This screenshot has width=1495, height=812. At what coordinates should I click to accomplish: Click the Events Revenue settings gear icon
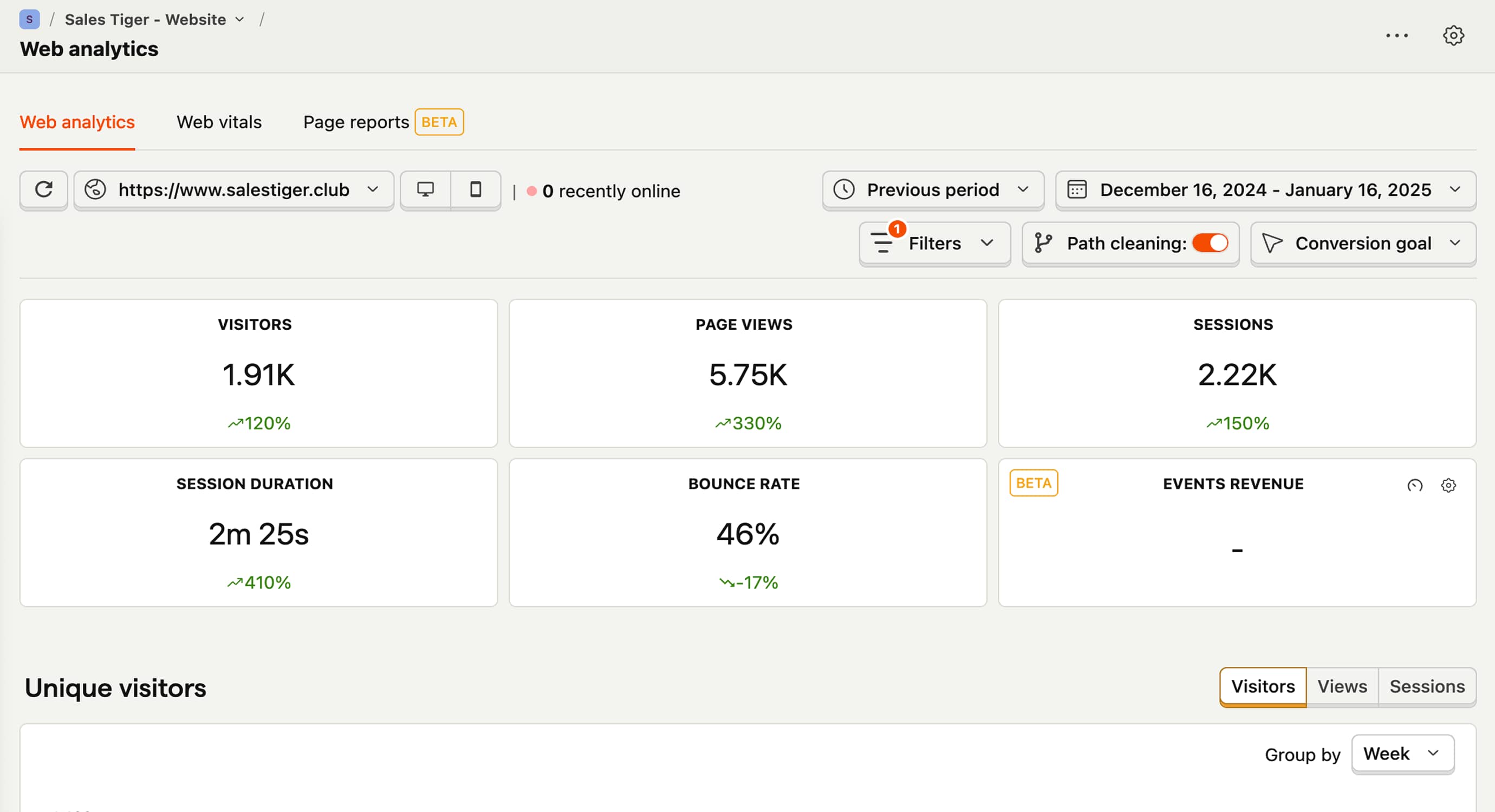point(1448,485)
